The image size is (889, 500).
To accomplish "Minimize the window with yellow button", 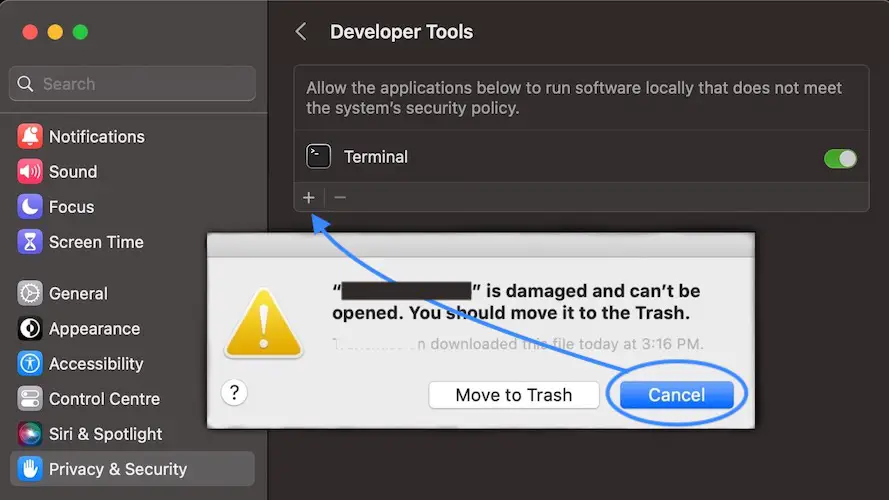I will tap(55, 32).
